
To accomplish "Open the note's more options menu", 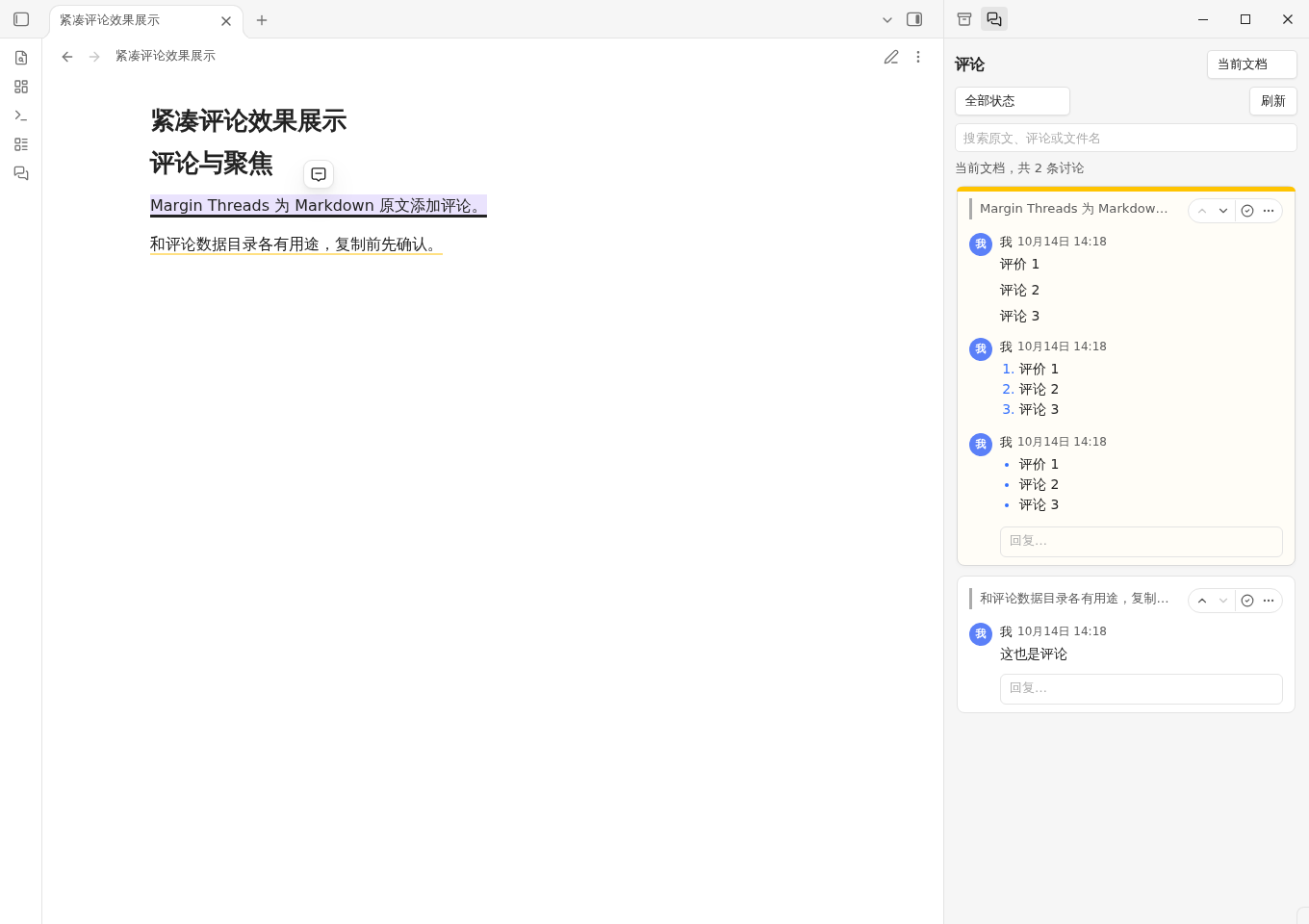I will 918,57.
